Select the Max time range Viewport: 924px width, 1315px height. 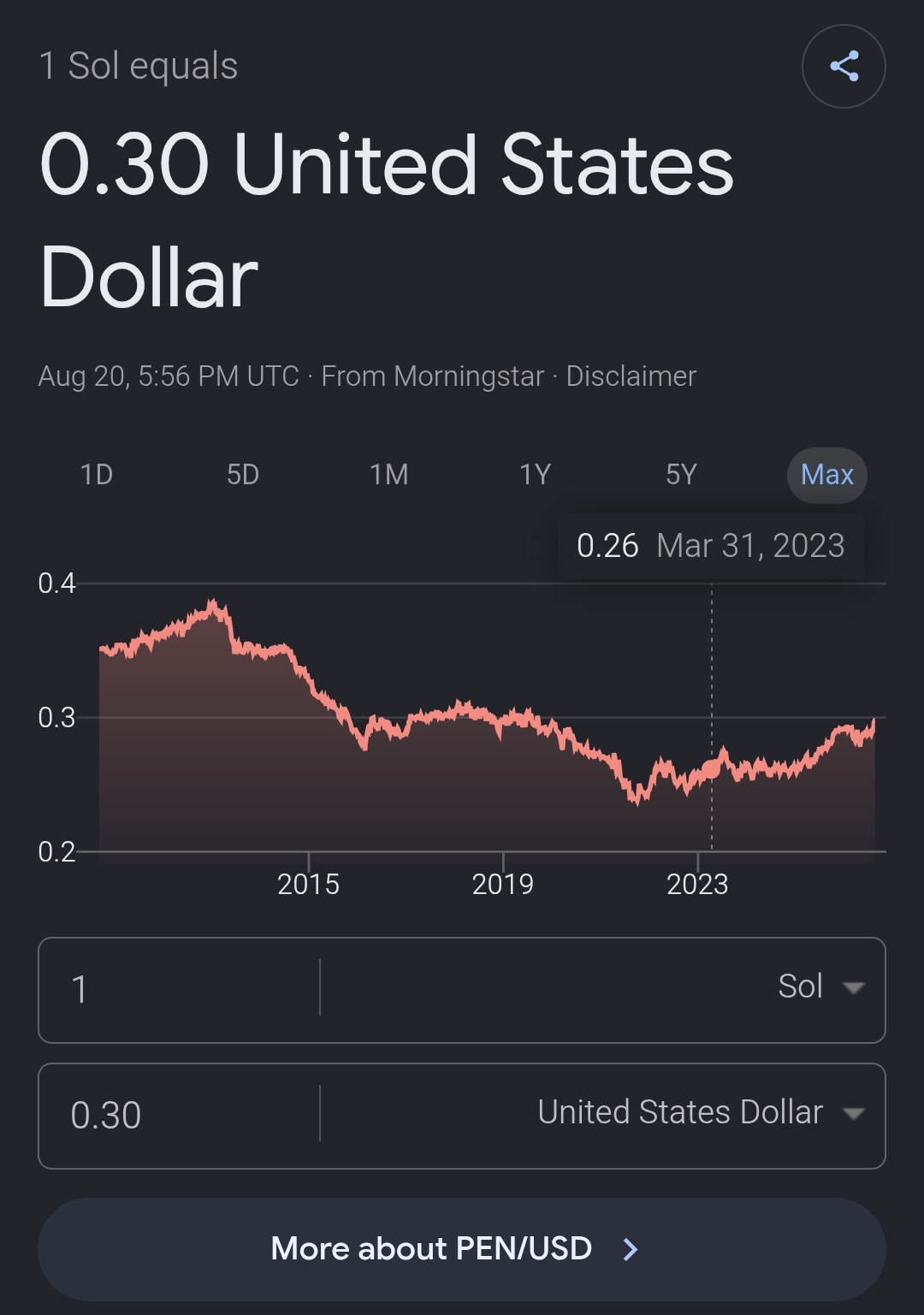(x=827, y=475)
